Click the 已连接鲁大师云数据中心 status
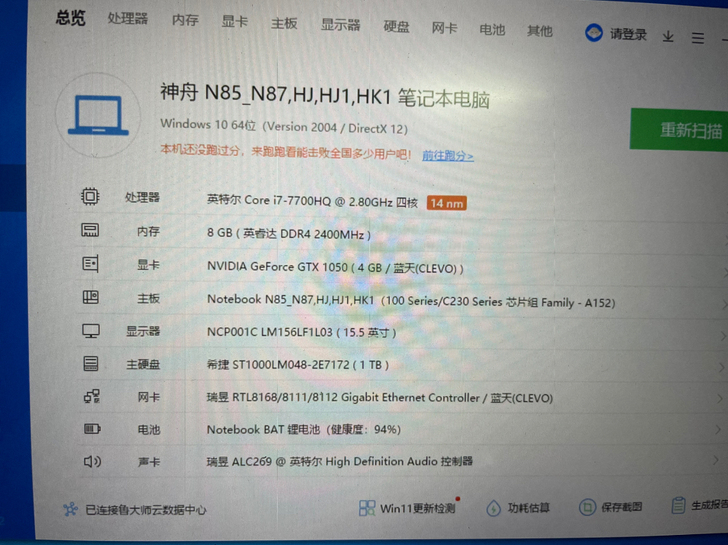 146,510
